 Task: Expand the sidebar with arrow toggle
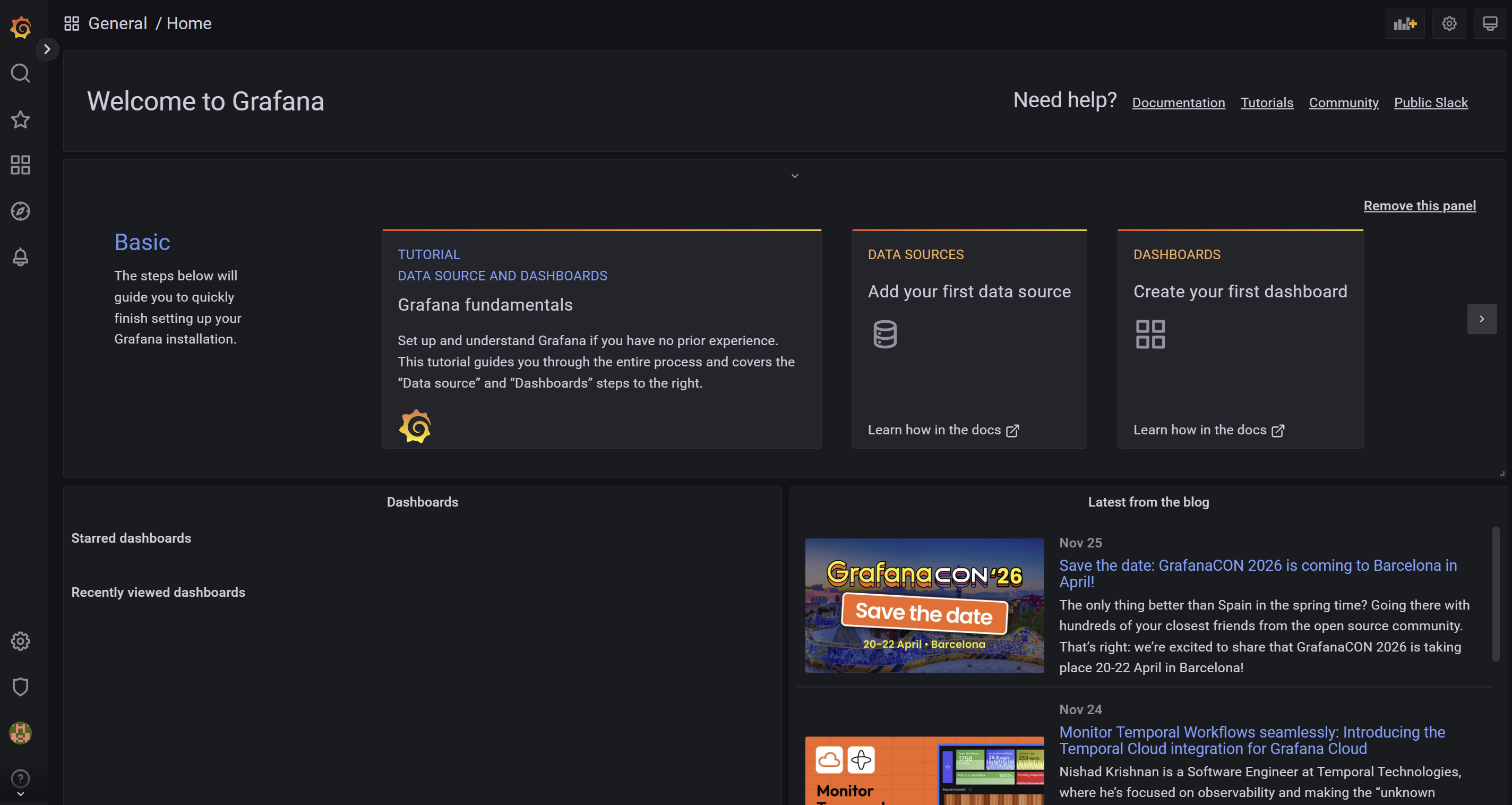pyautogui.click(x=47, y=49)
